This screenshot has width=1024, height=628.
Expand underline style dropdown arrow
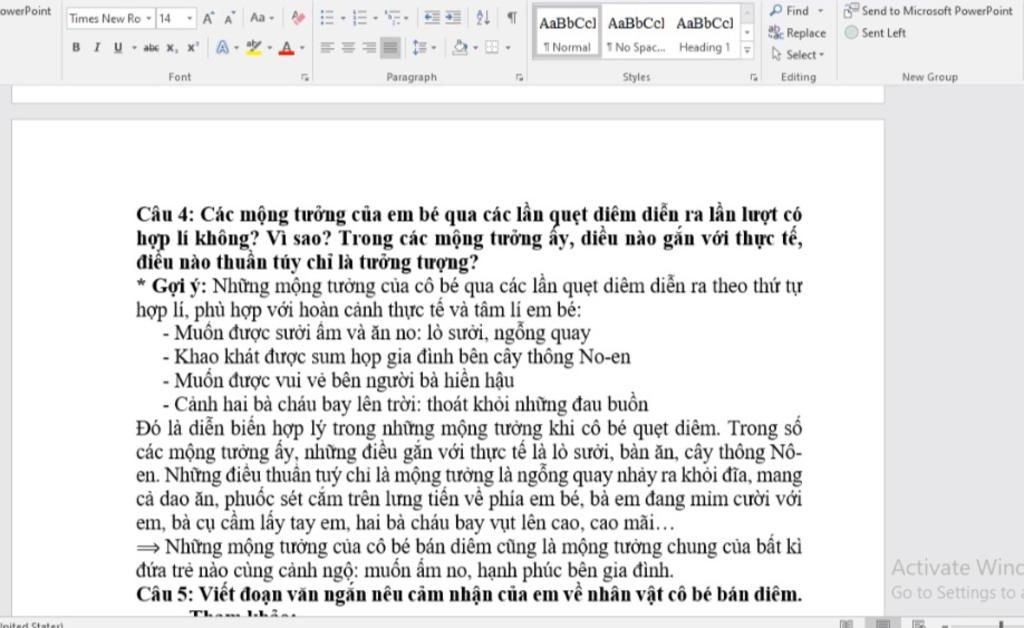134,48
